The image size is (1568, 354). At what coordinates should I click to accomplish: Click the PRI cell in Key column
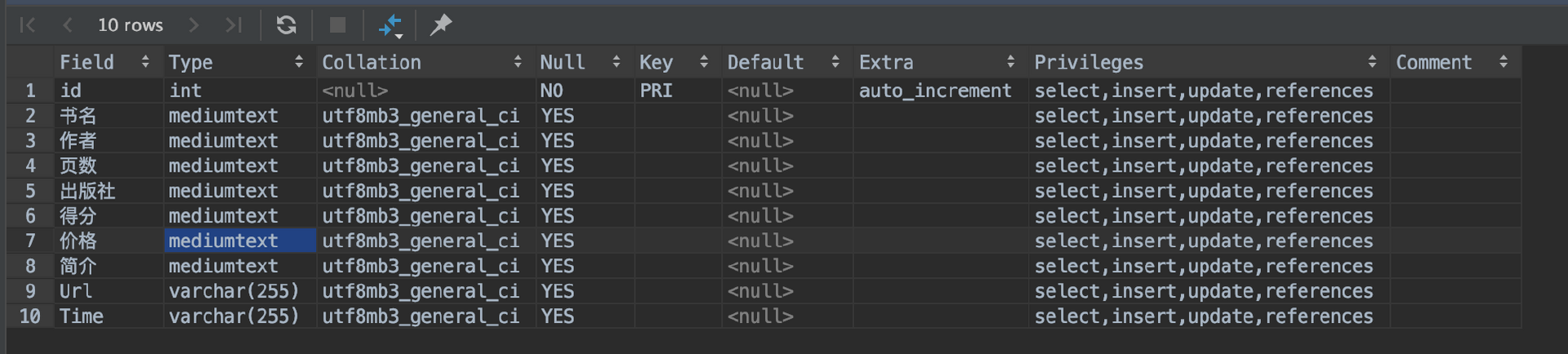(656, 91)
